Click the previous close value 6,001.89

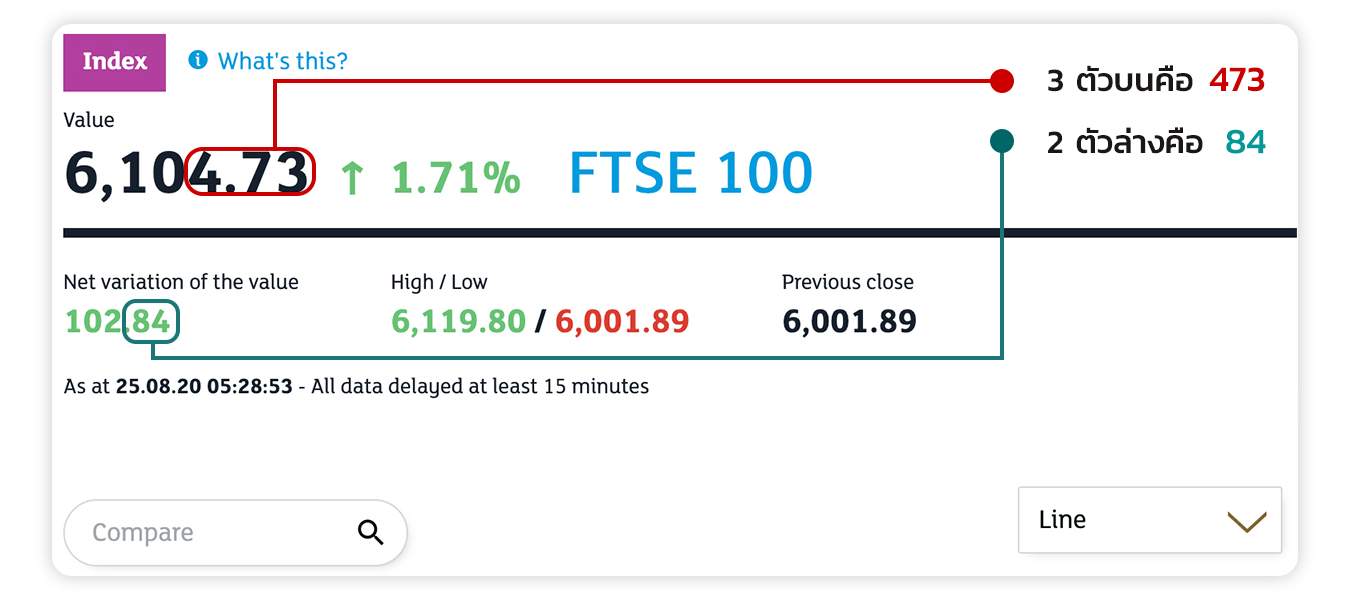pyautogui.click(x=849, y=322)
